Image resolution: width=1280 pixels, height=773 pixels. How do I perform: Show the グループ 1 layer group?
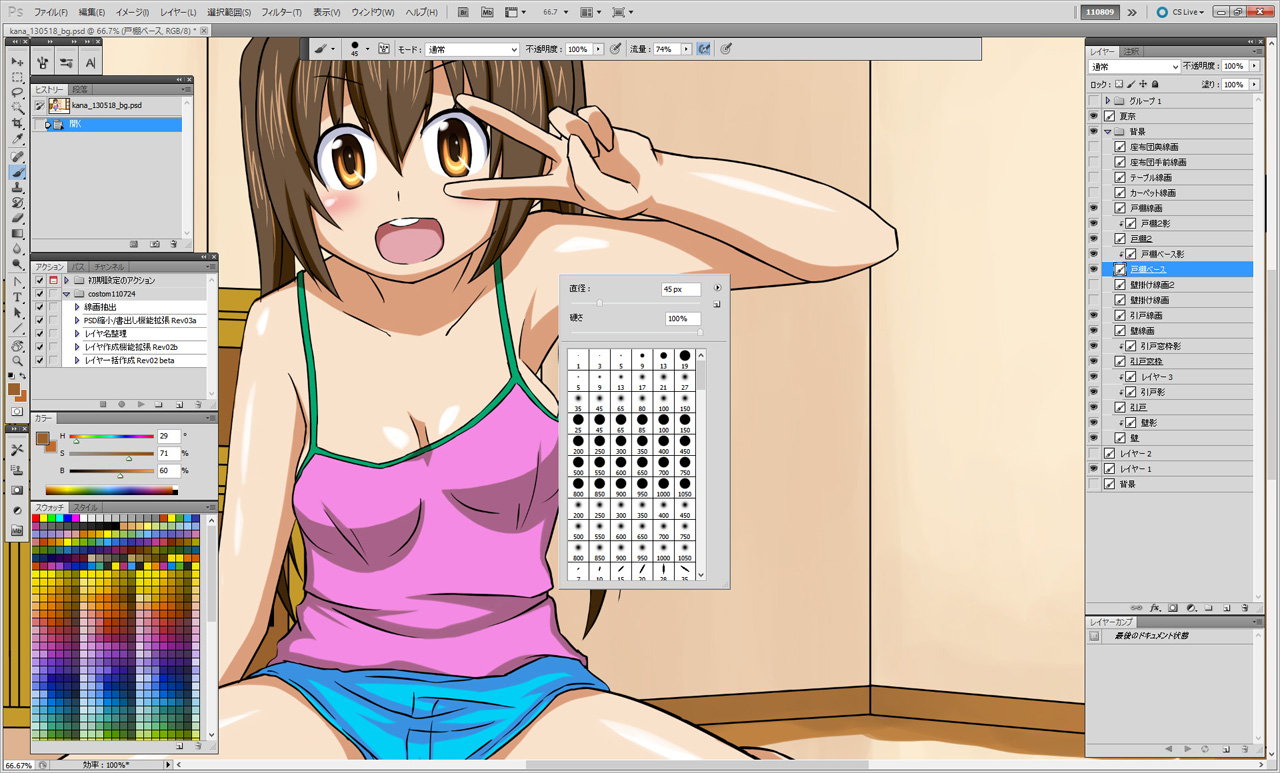pyautogui.click(x=1093, y=101)
